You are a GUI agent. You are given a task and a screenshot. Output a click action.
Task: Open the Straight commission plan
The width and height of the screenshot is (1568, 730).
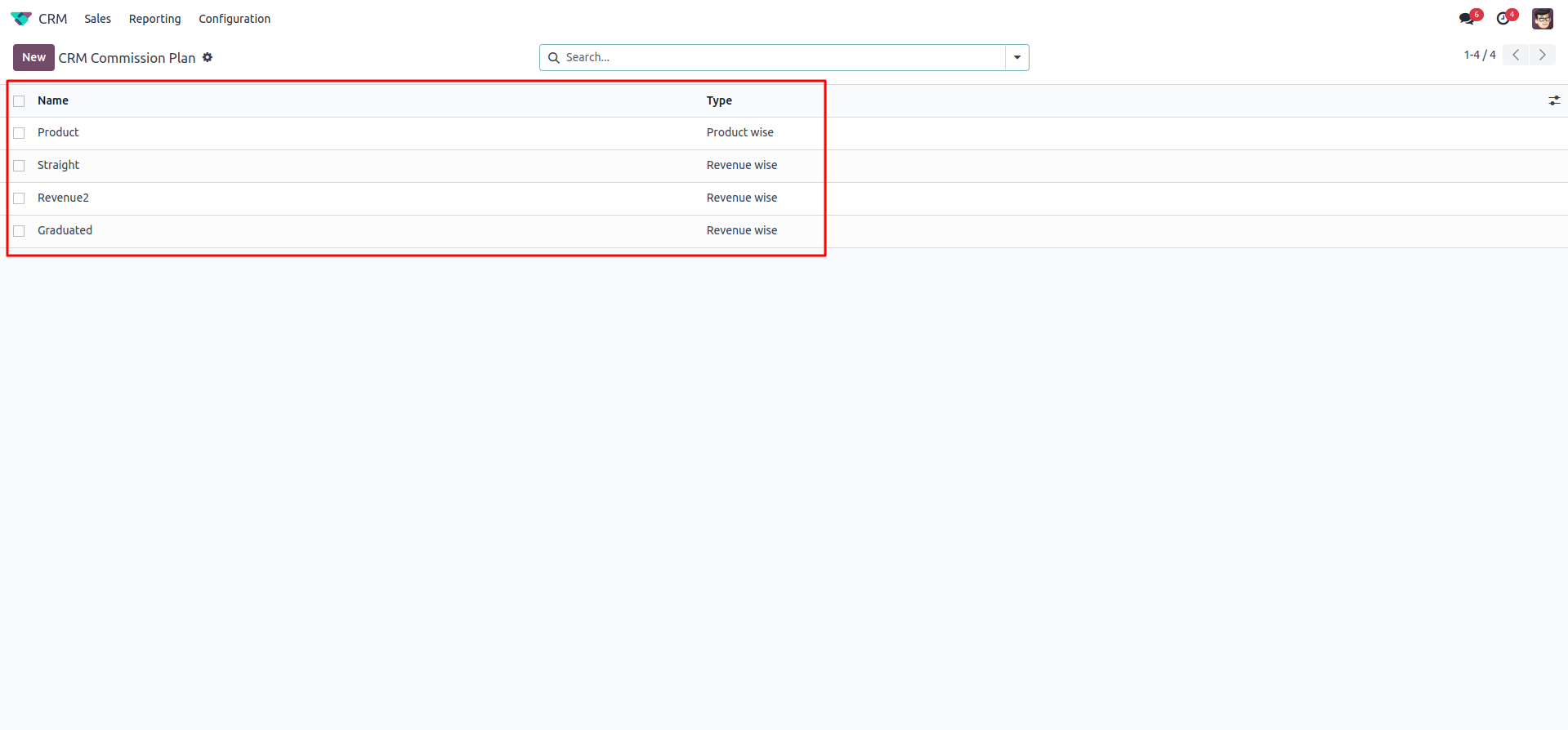pyautogui.click(x=58, y=165)
